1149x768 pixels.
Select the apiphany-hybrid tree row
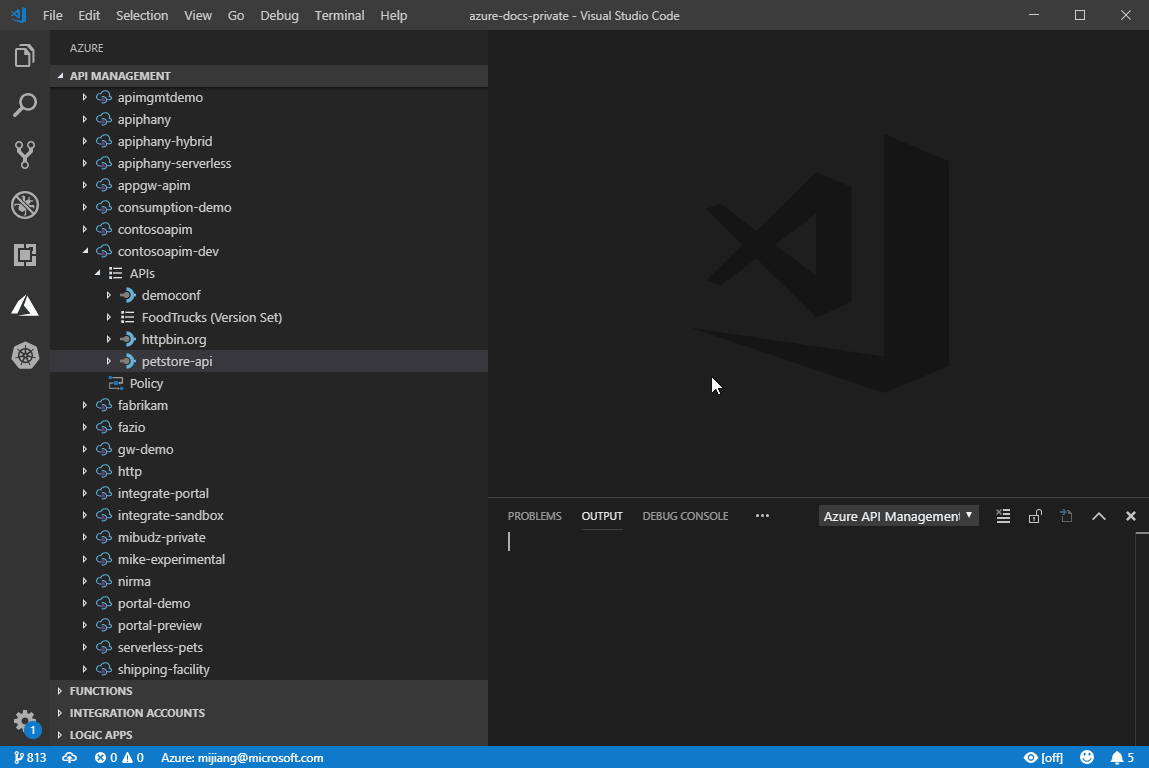(x=269, y=141)
